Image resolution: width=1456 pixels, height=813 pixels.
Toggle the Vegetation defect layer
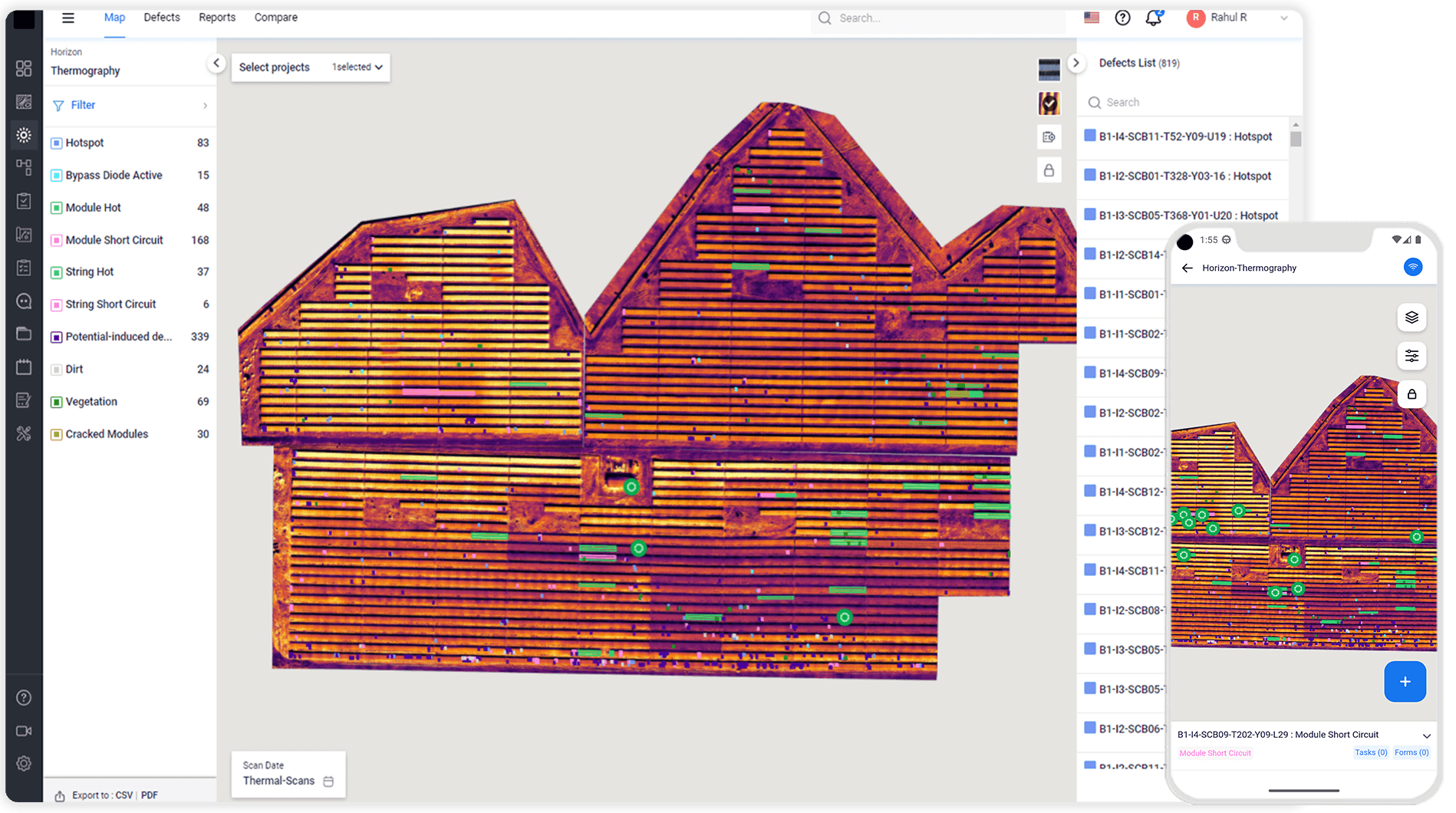point(55,401)
